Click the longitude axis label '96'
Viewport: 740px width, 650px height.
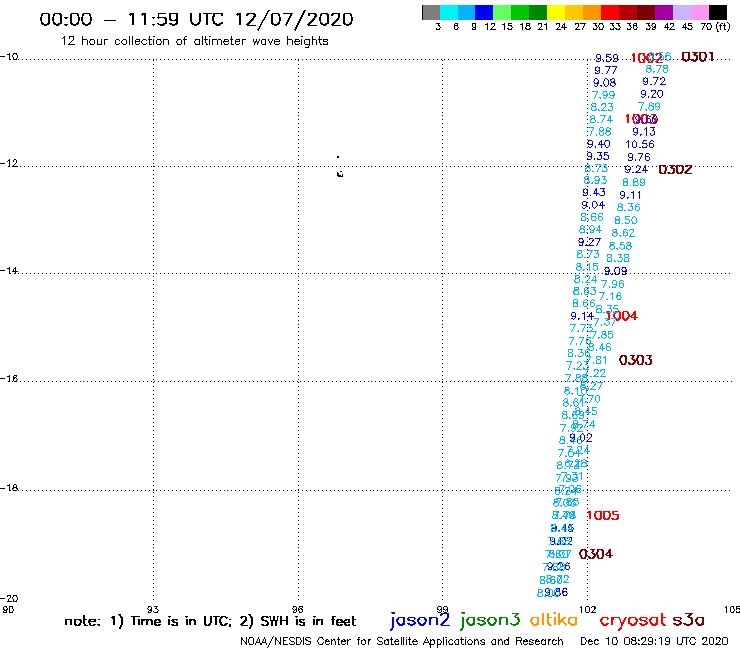tap(297, 609)
